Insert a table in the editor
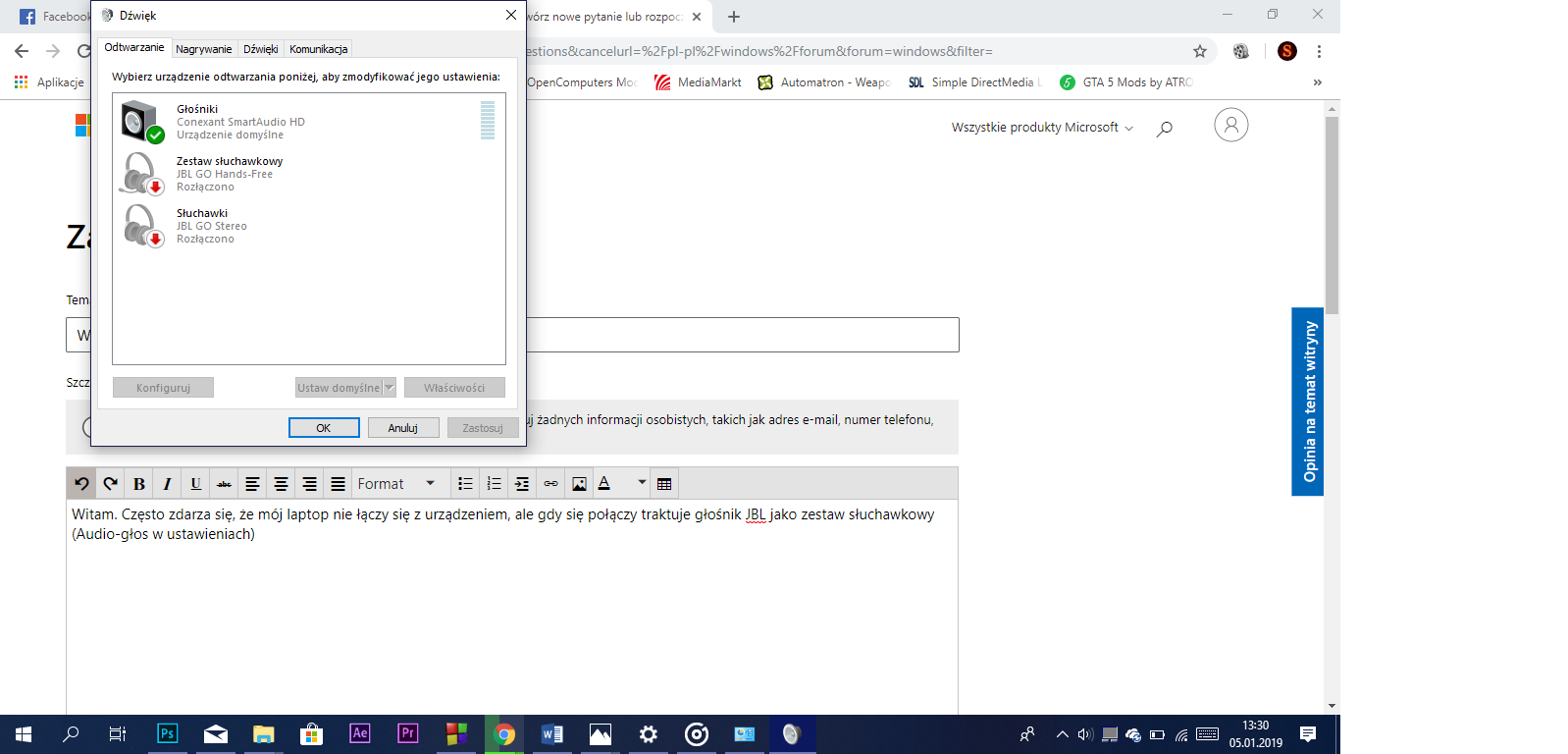The image size is (1568, 754). pos(664,484)
